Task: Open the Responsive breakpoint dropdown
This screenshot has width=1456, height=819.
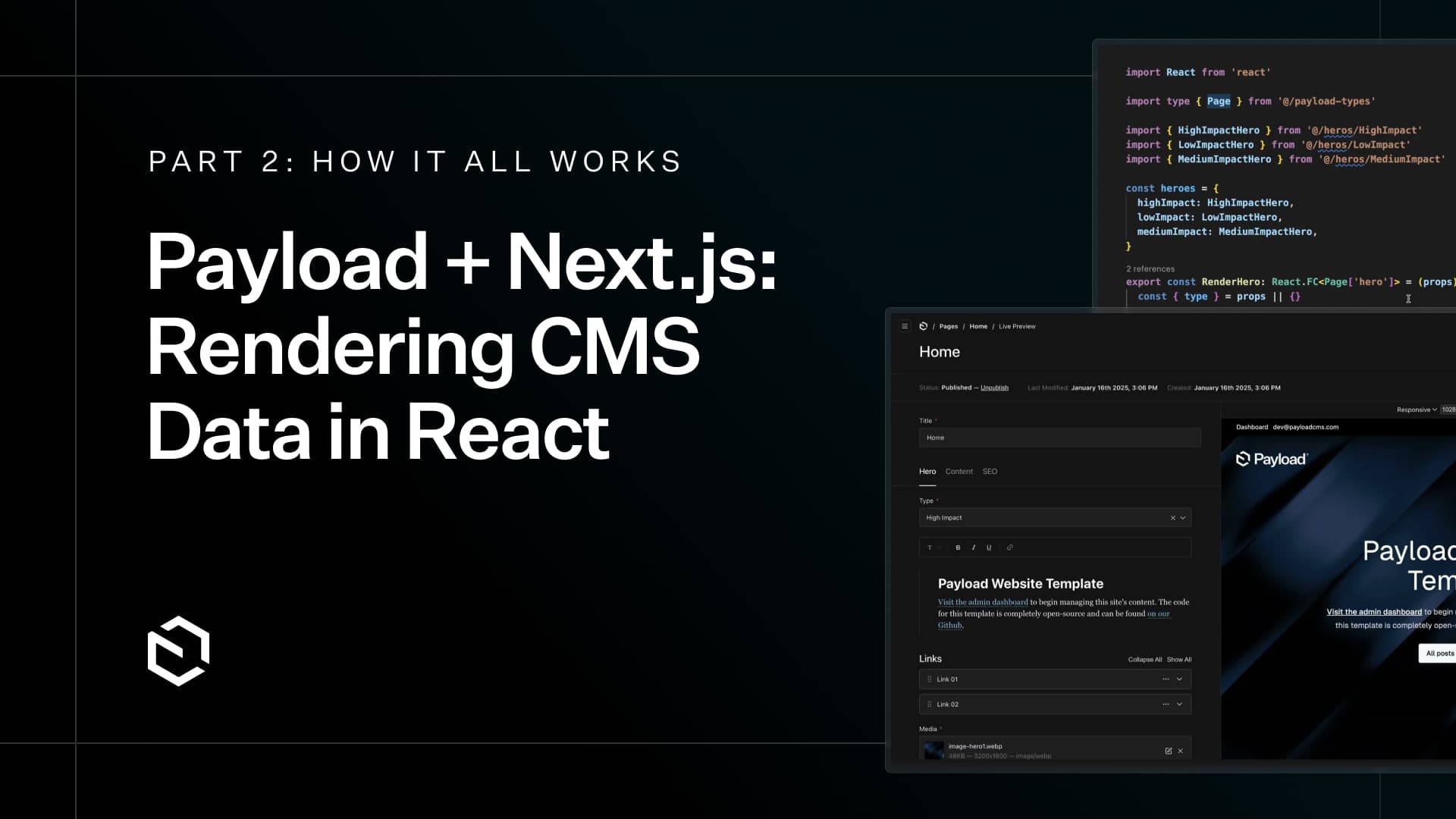Action: click(x=1417, y=409)
